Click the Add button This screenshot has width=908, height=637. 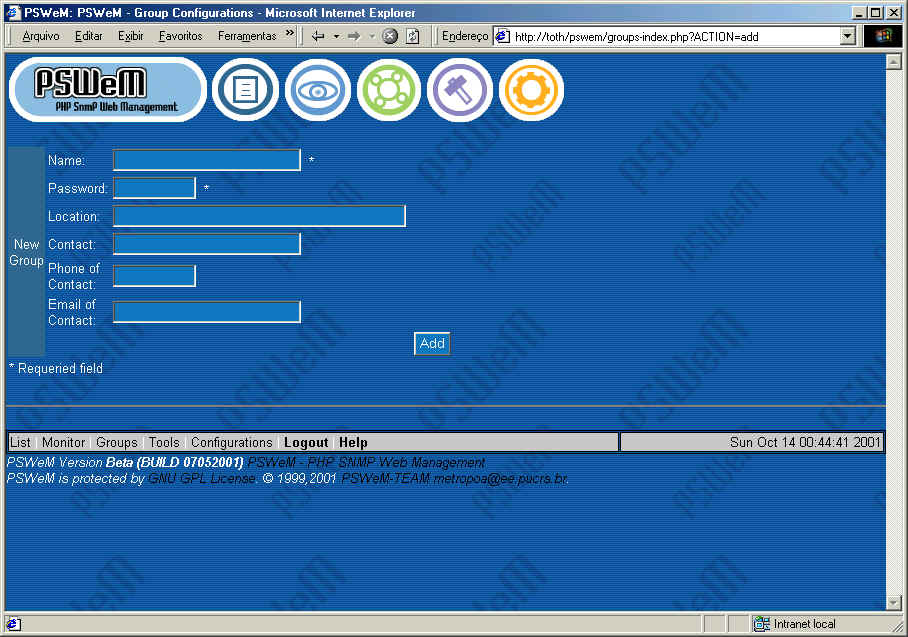tap(432, 343)
